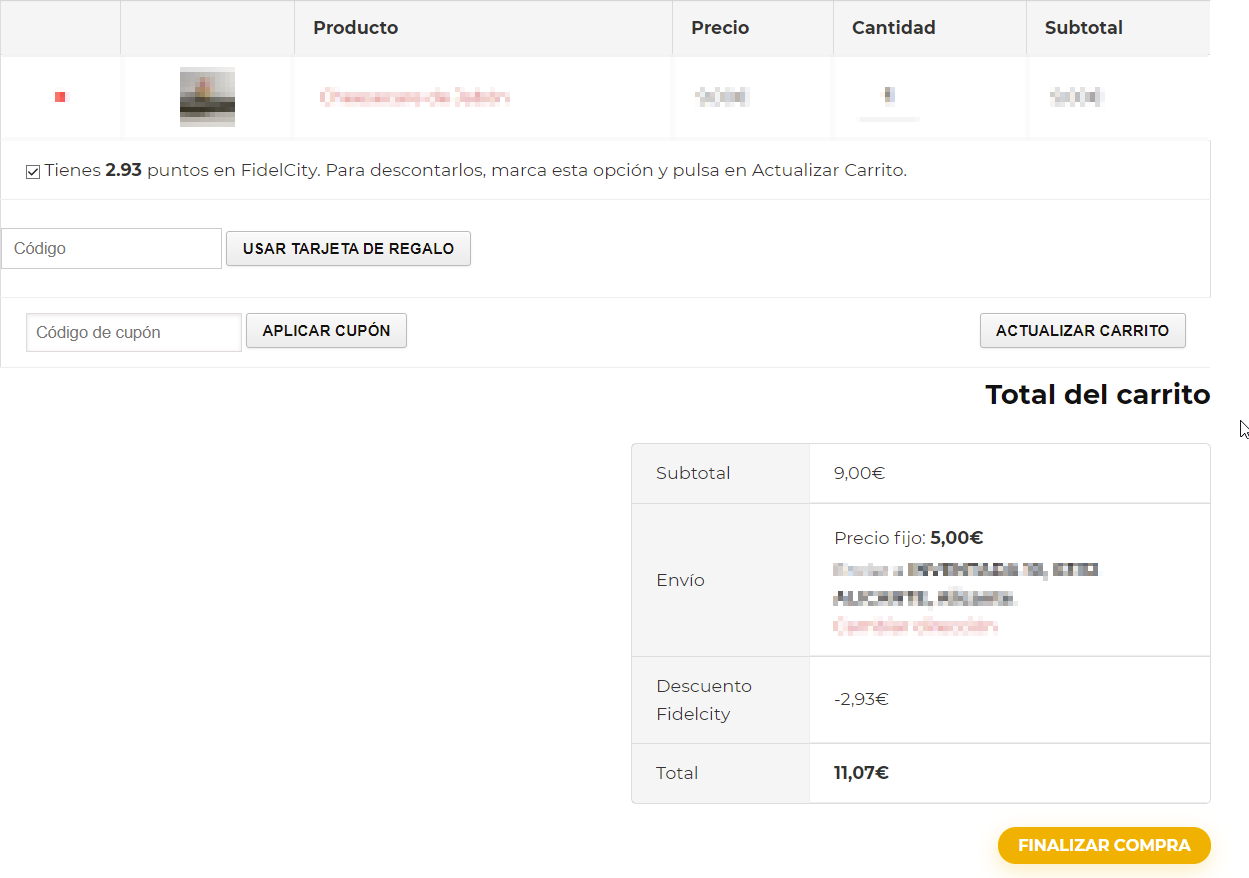The width and height of the screenshot is (1249, 878).
Task: Click the Subtotal column header in cart table
Action: pyautogui.click(x=1083, y=28)
